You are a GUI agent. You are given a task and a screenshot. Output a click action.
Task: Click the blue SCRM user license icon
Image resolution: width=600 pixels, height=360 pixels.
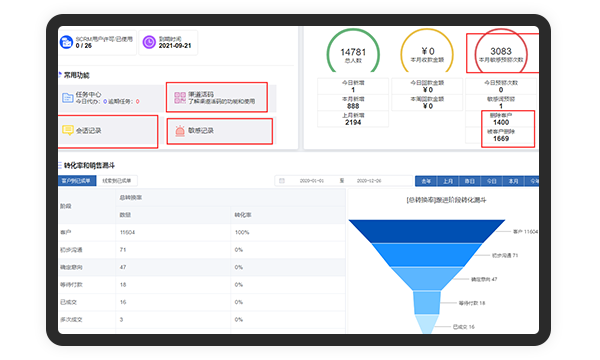pyautogui.click(x=66, y=42)
